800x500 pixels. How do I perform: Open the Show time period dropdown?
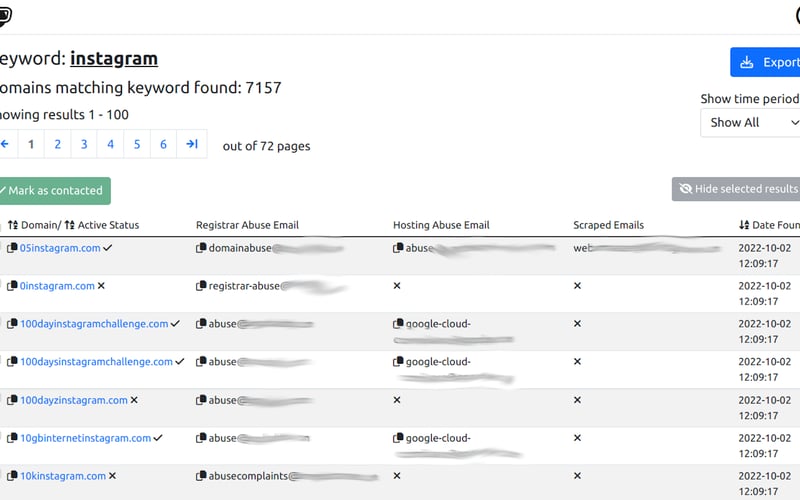pyautogui.click(x=750, y=122)
